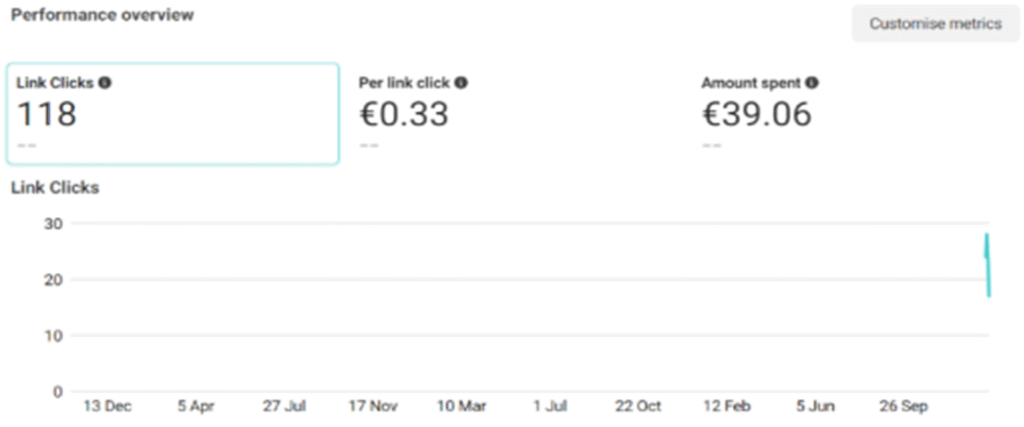Open info icon beside Link Clicks
This screenshot has width=1024, height=427.
point(105,83)
